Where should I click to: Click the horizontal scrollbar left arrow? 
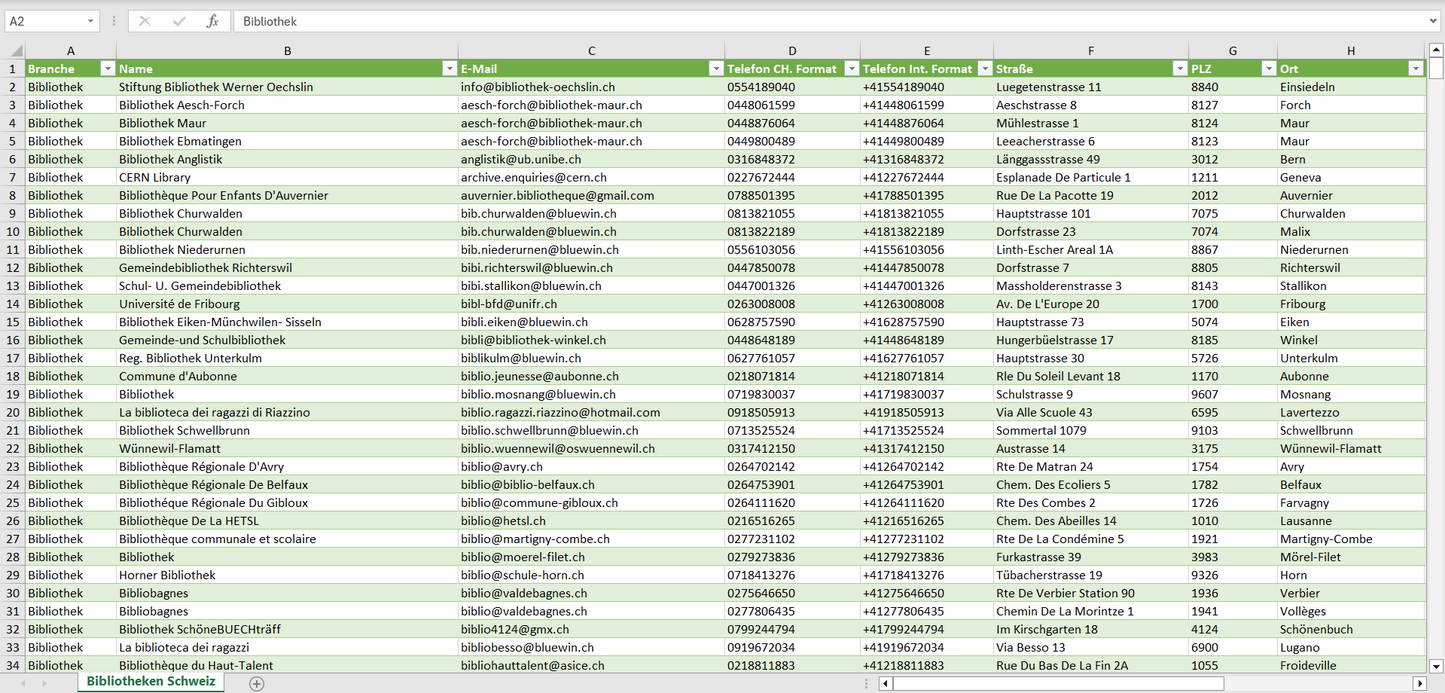(x=885, y=683)
